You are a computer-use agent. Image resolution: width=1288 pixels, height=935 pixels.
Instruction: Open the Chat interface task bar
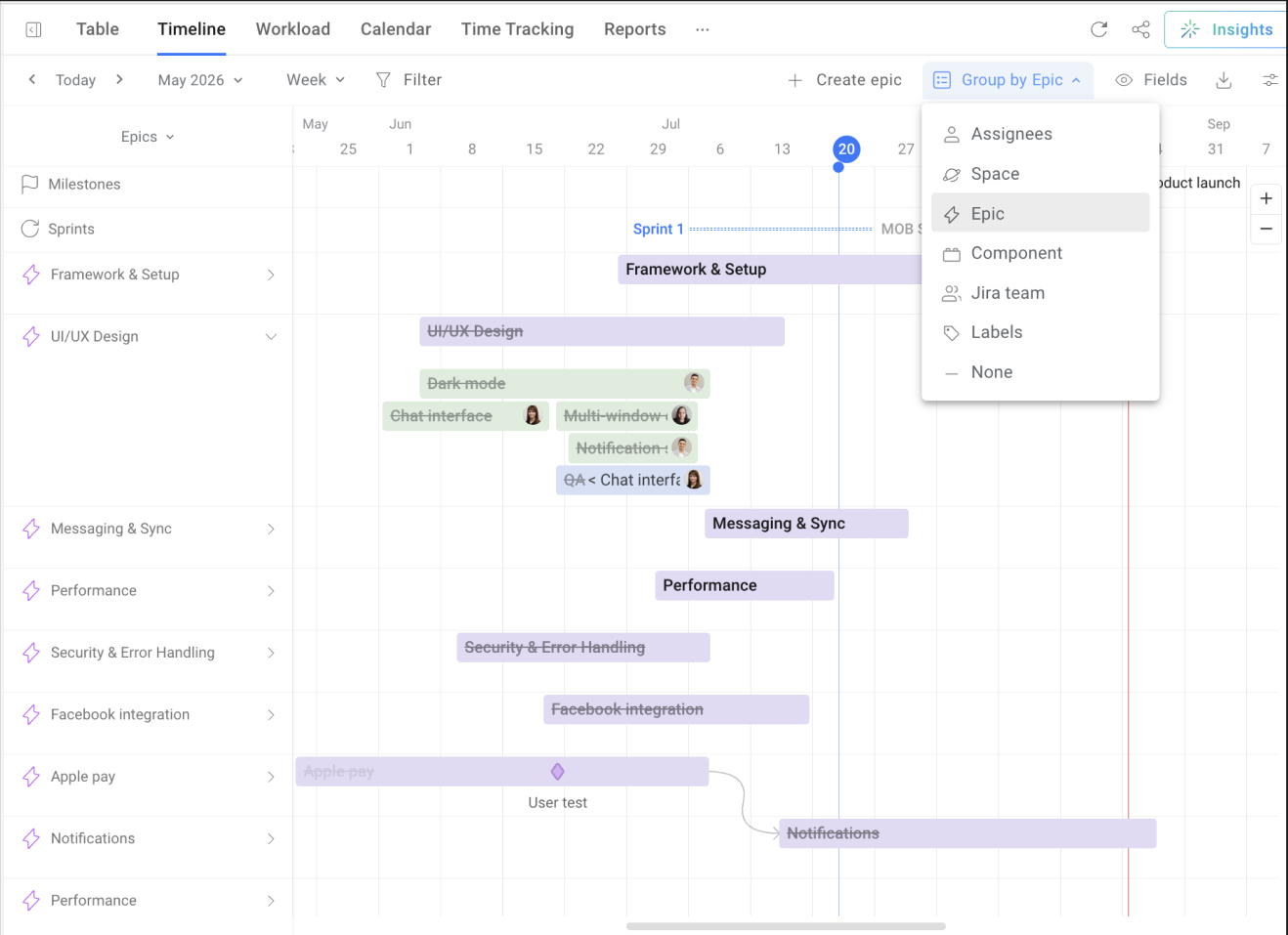465,415
